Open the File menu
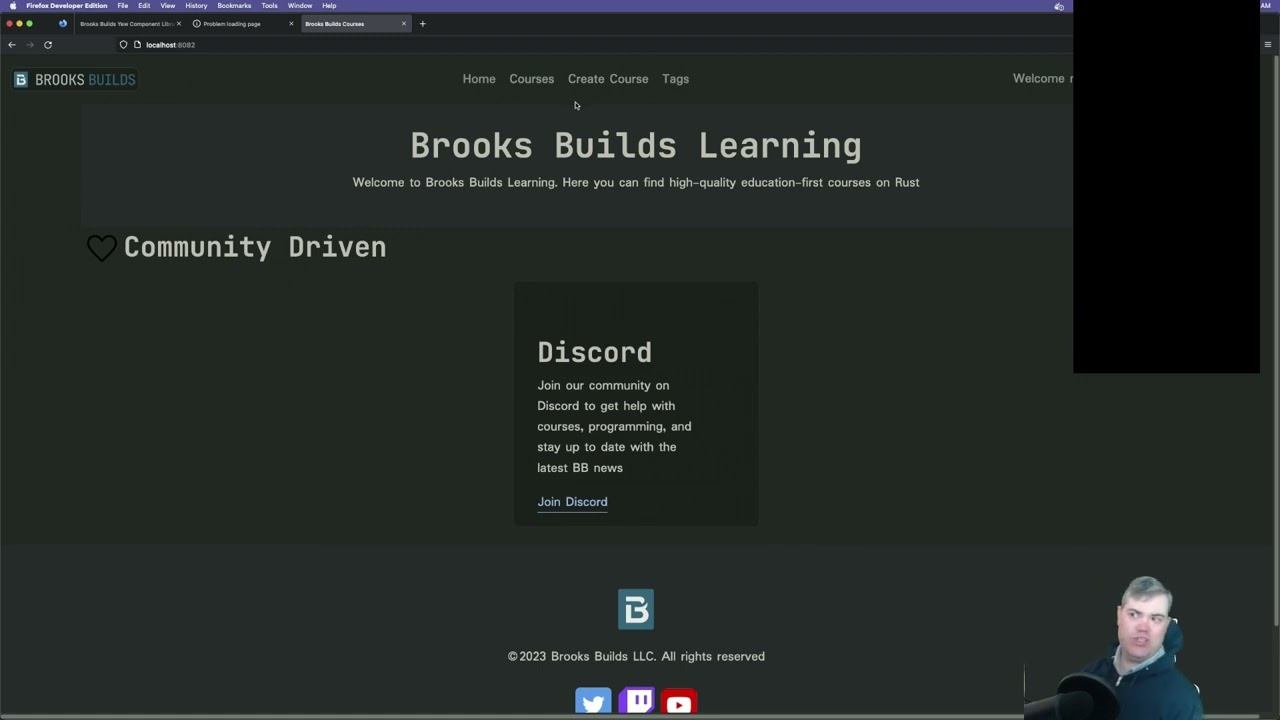 (123, 6)
